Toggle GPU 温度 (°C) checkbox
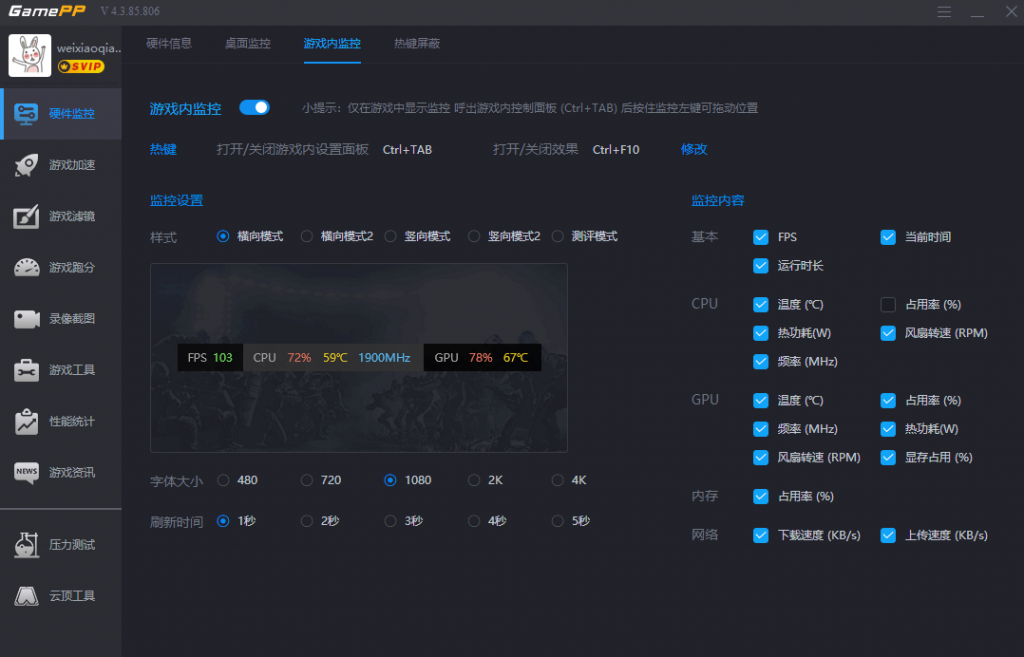Viewport: 1024px width, 657px height. click(760, 400)
